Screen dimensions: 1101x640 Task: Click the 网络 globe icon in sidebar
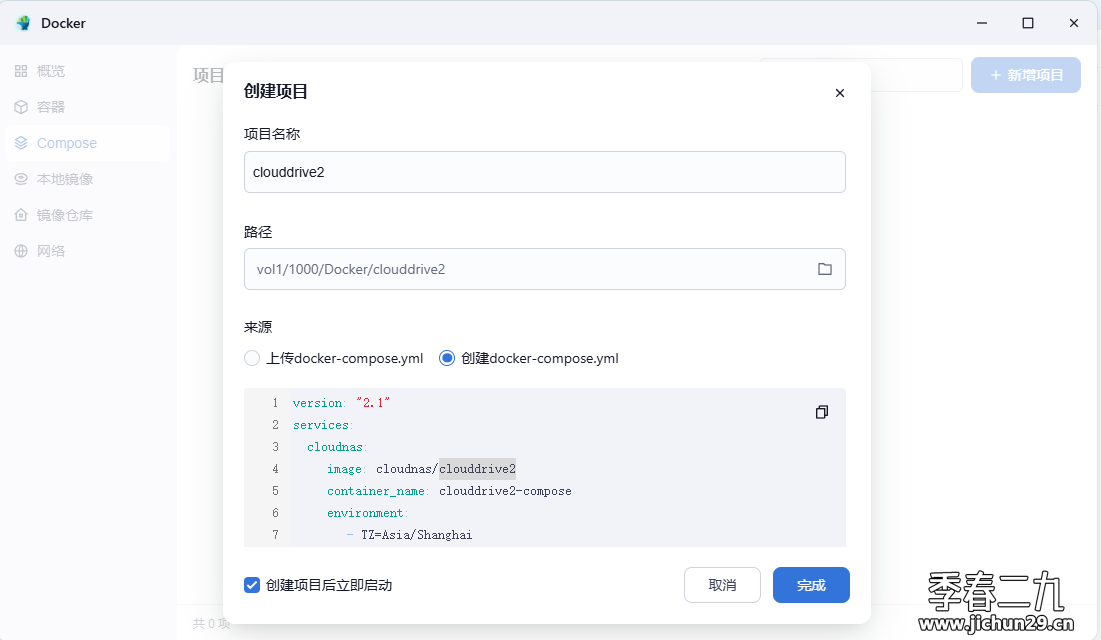(21, 251)
